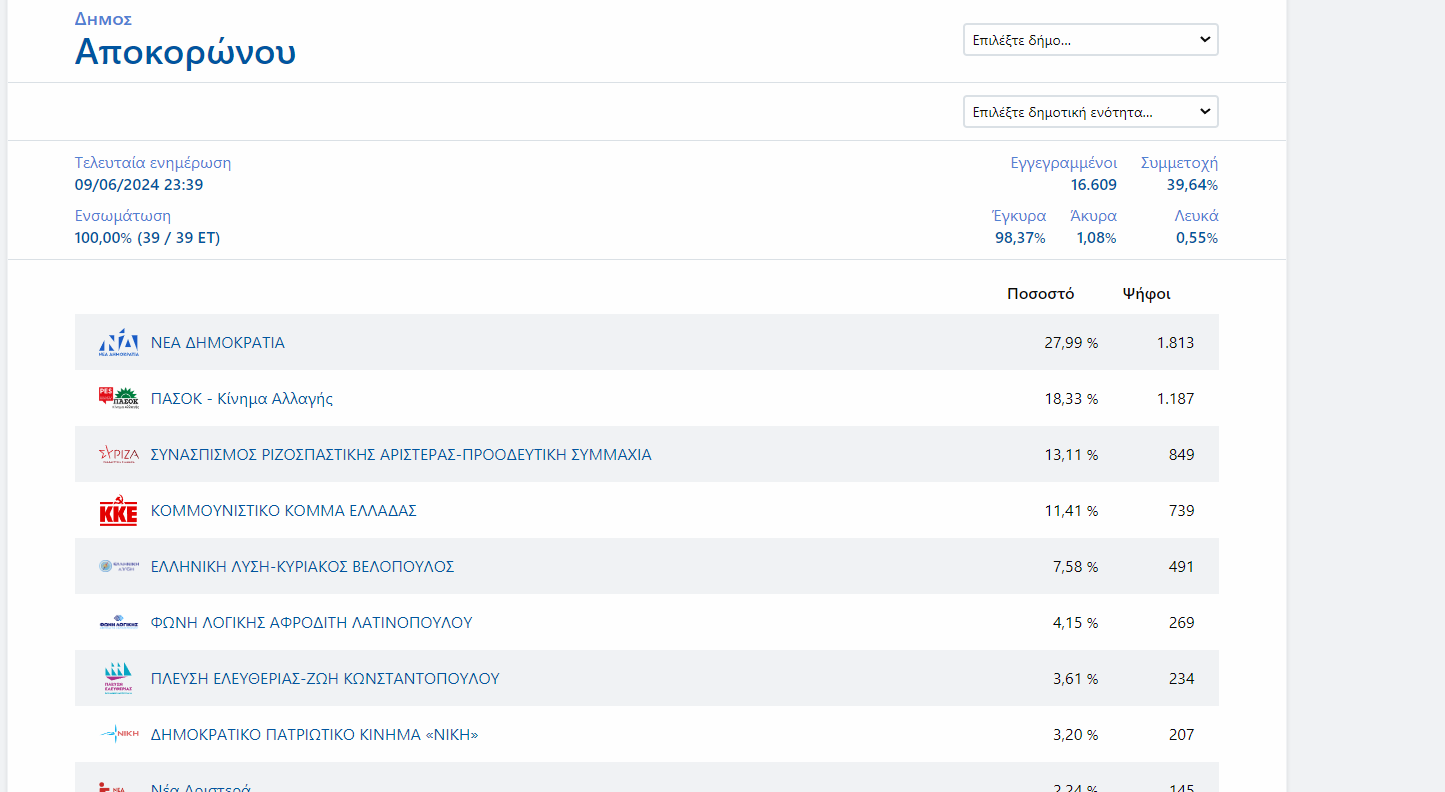This screenshot has width=1445, height=792.
Task: Click the 'Ψήφοι' column header
Action: tap(1146, 293)
